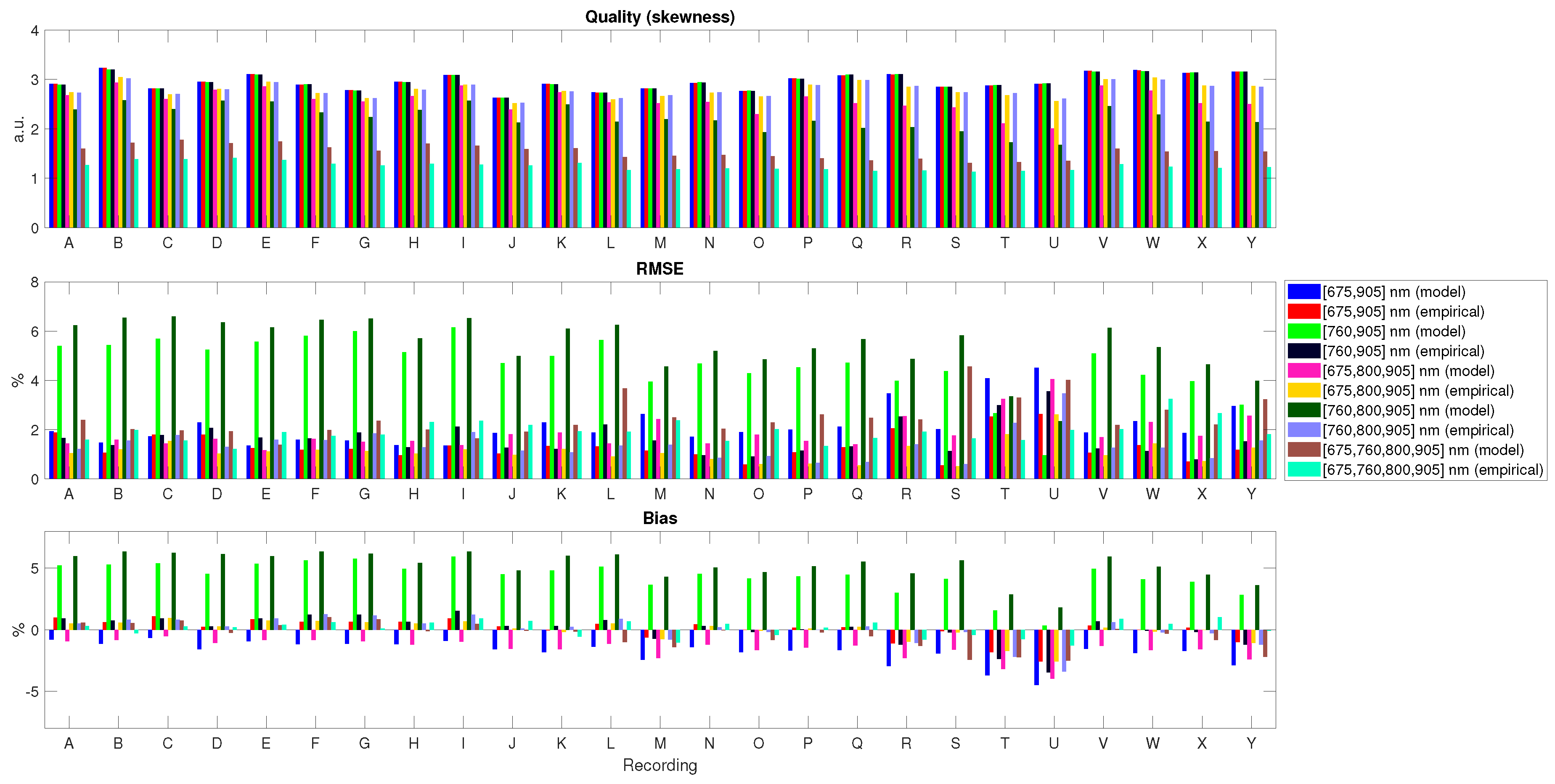Click recording label 'Y' under the RMSE plot

pos(1251,494)
